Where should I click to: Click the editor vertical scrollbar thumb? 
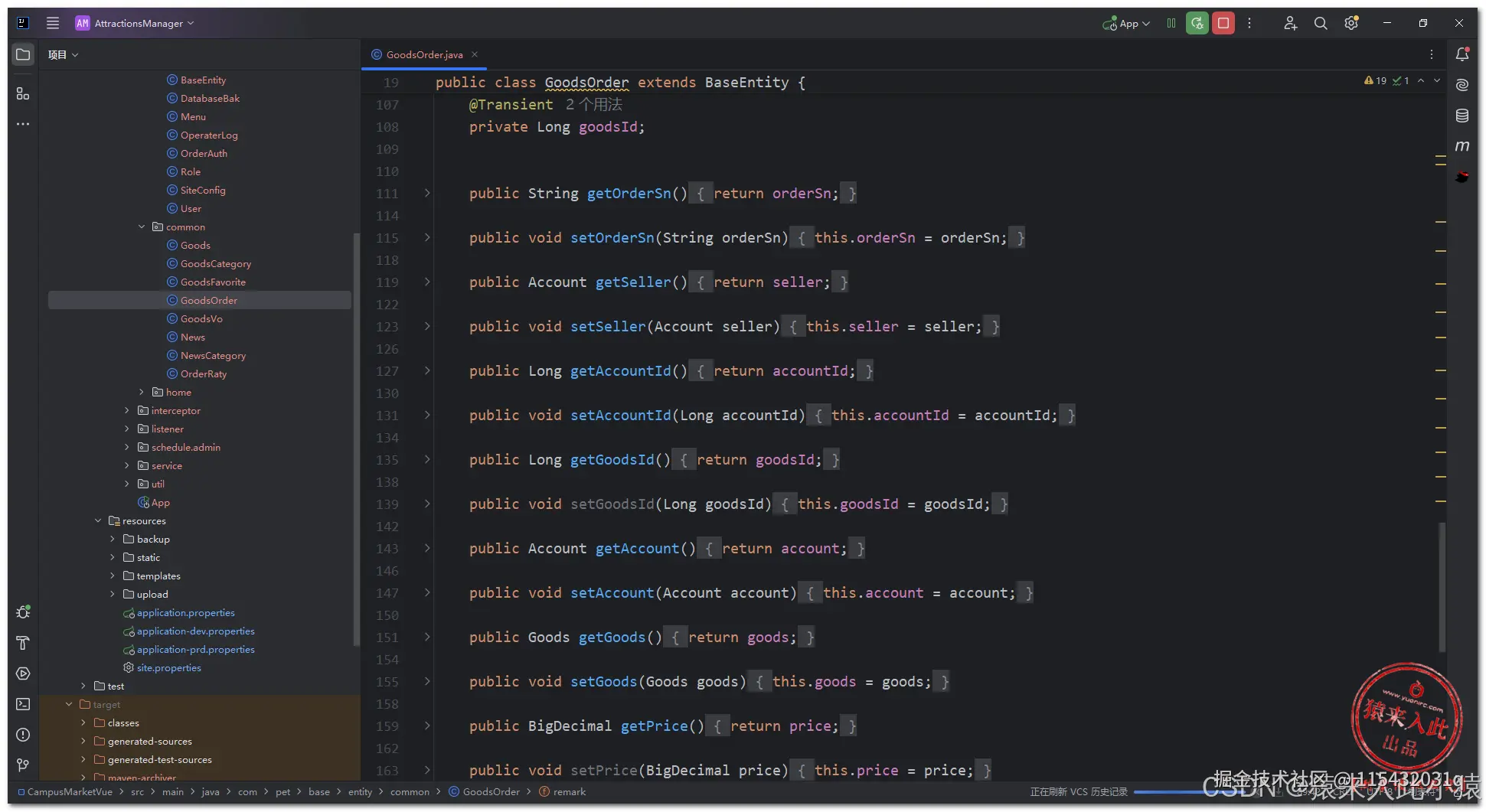(1442, 587)
